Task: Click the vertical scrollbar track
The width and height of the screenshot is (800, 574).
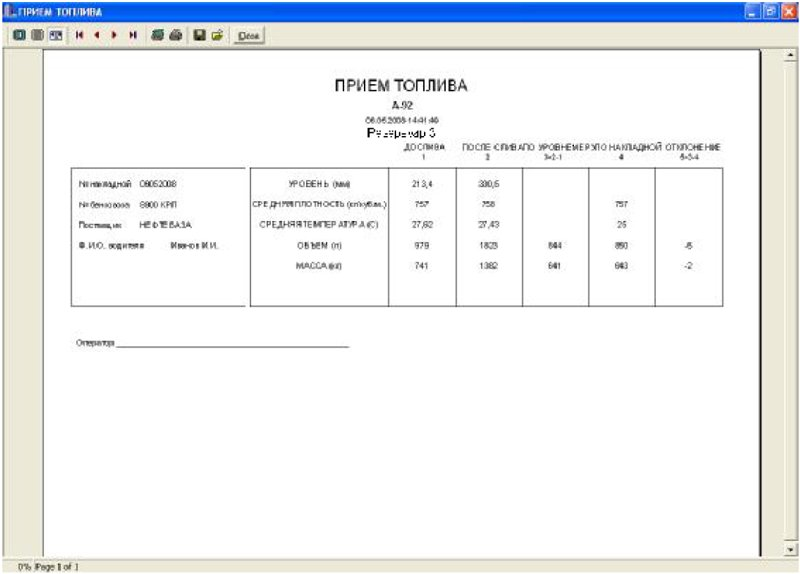Action: point(790,302)
